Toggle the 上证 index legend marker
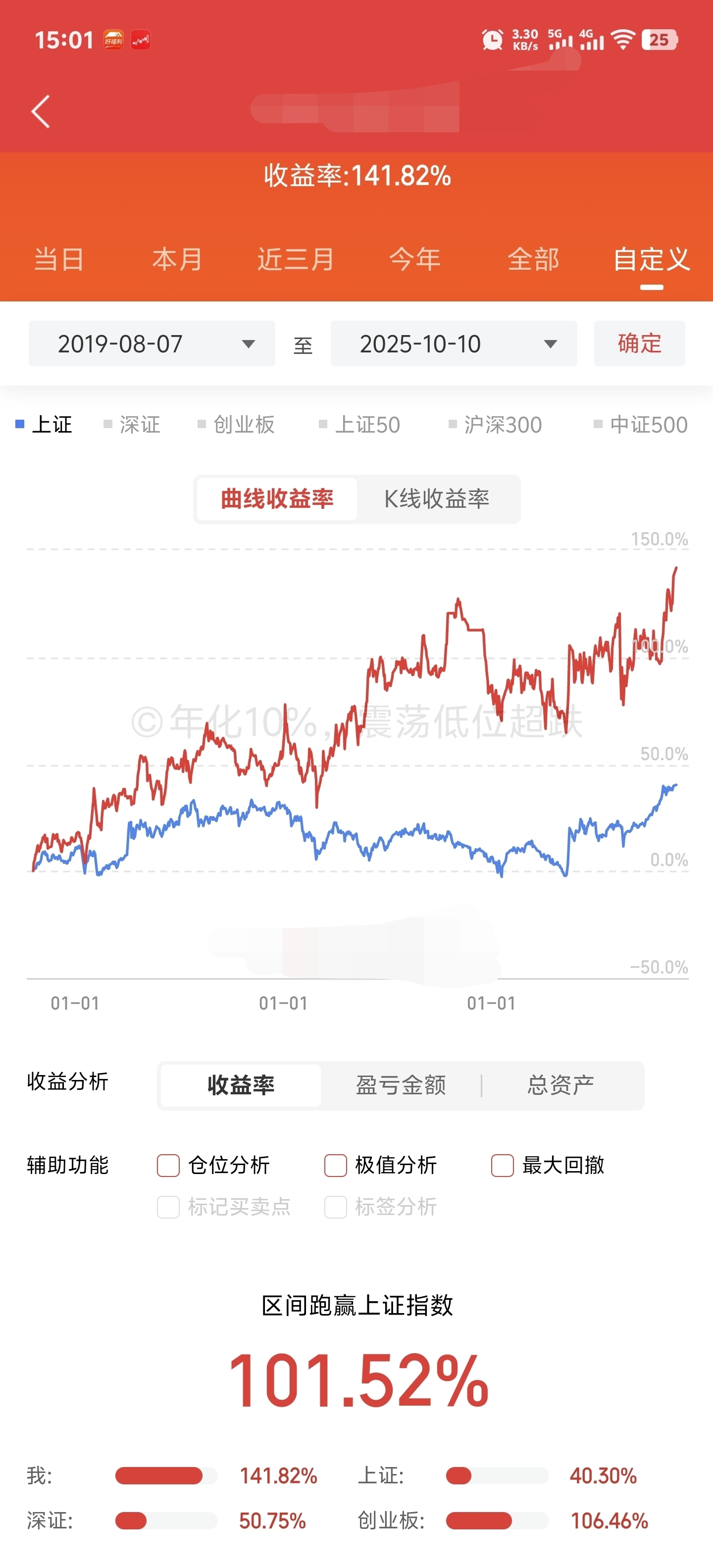The width and height of the screenshot is (713, 1568). [44, 424]
